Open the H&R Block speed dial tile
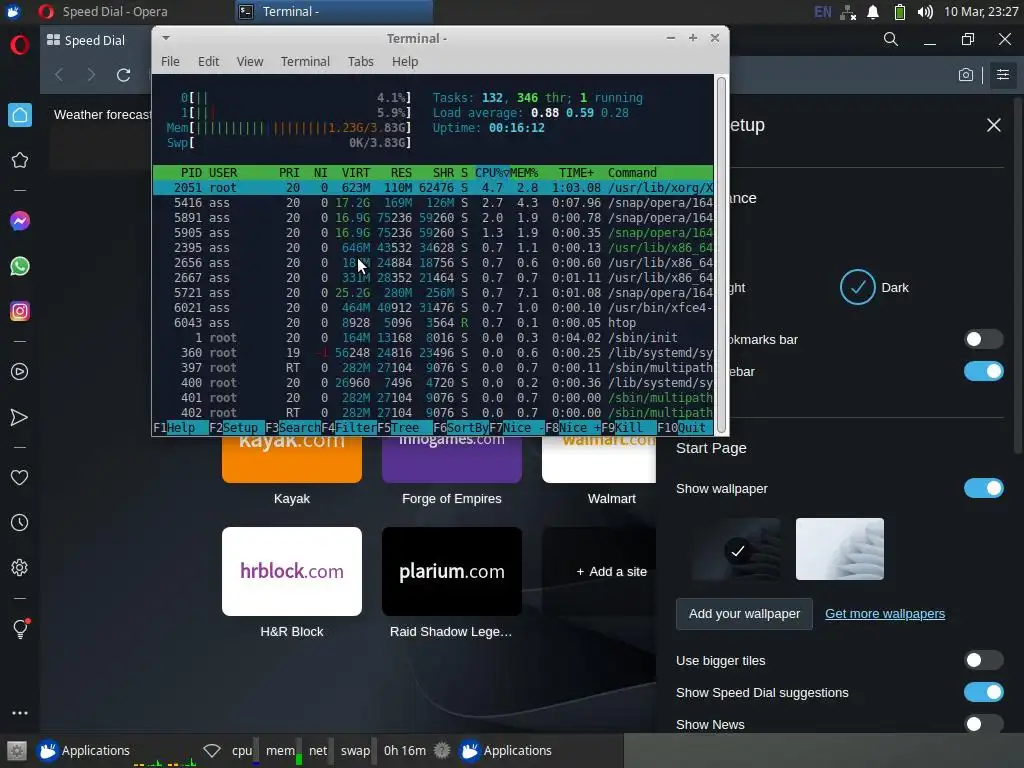 click(x=292, y=571)
